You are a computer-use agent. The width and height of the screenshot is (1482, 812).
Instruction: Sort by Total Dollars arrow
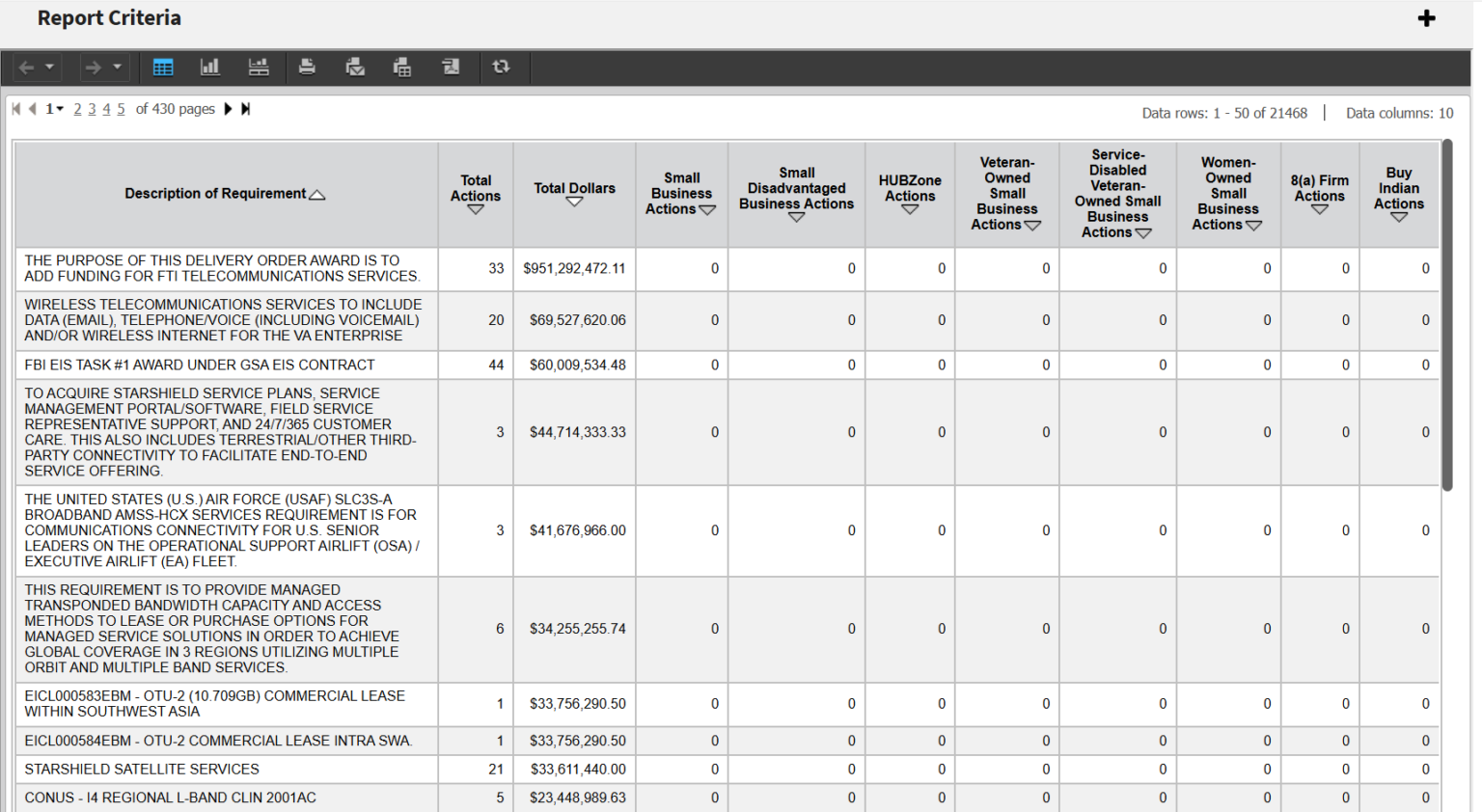[574, 203]
